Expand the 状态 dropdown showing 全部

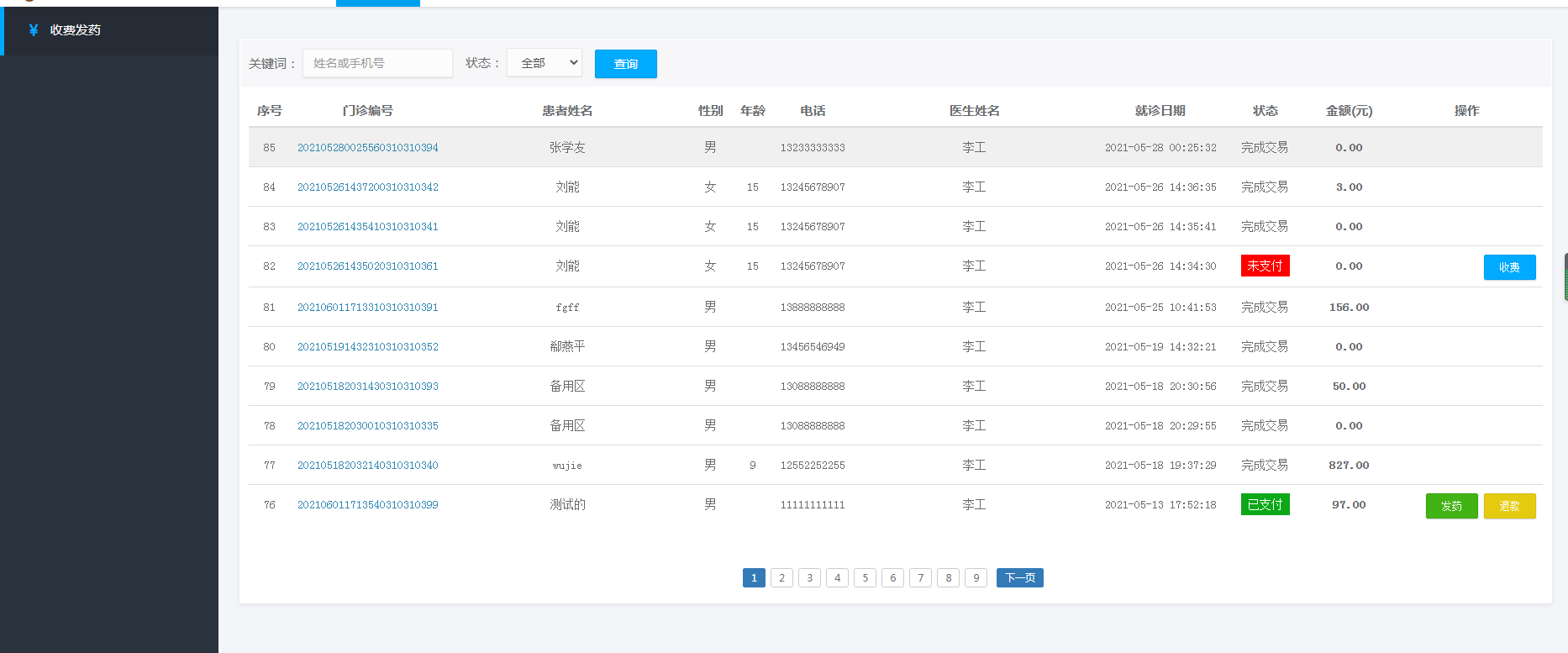[545, 63]
